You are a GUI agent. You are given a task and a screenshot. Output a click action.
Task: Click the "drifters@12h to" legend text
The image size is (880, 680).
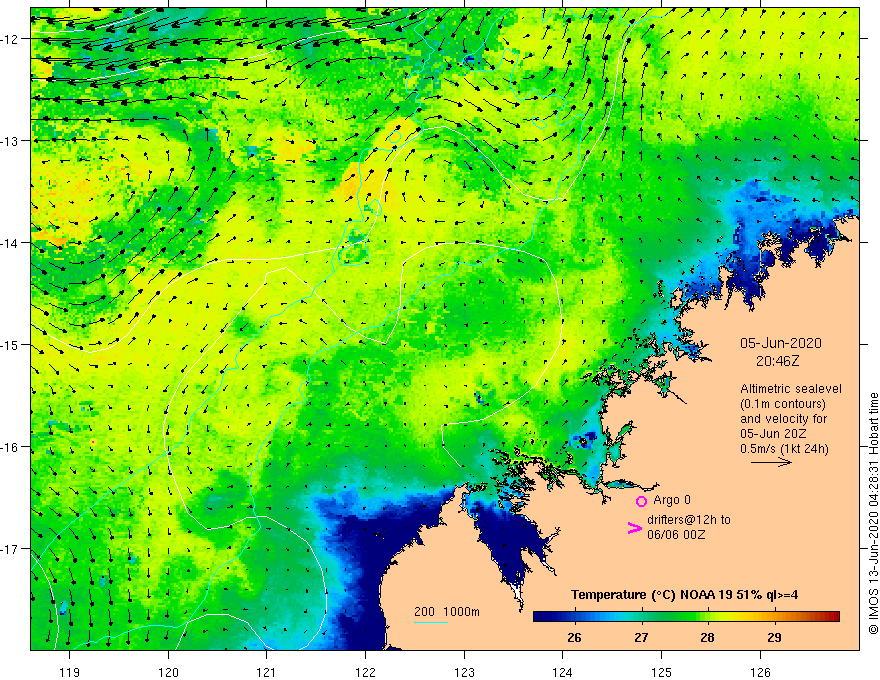[689, 520]
